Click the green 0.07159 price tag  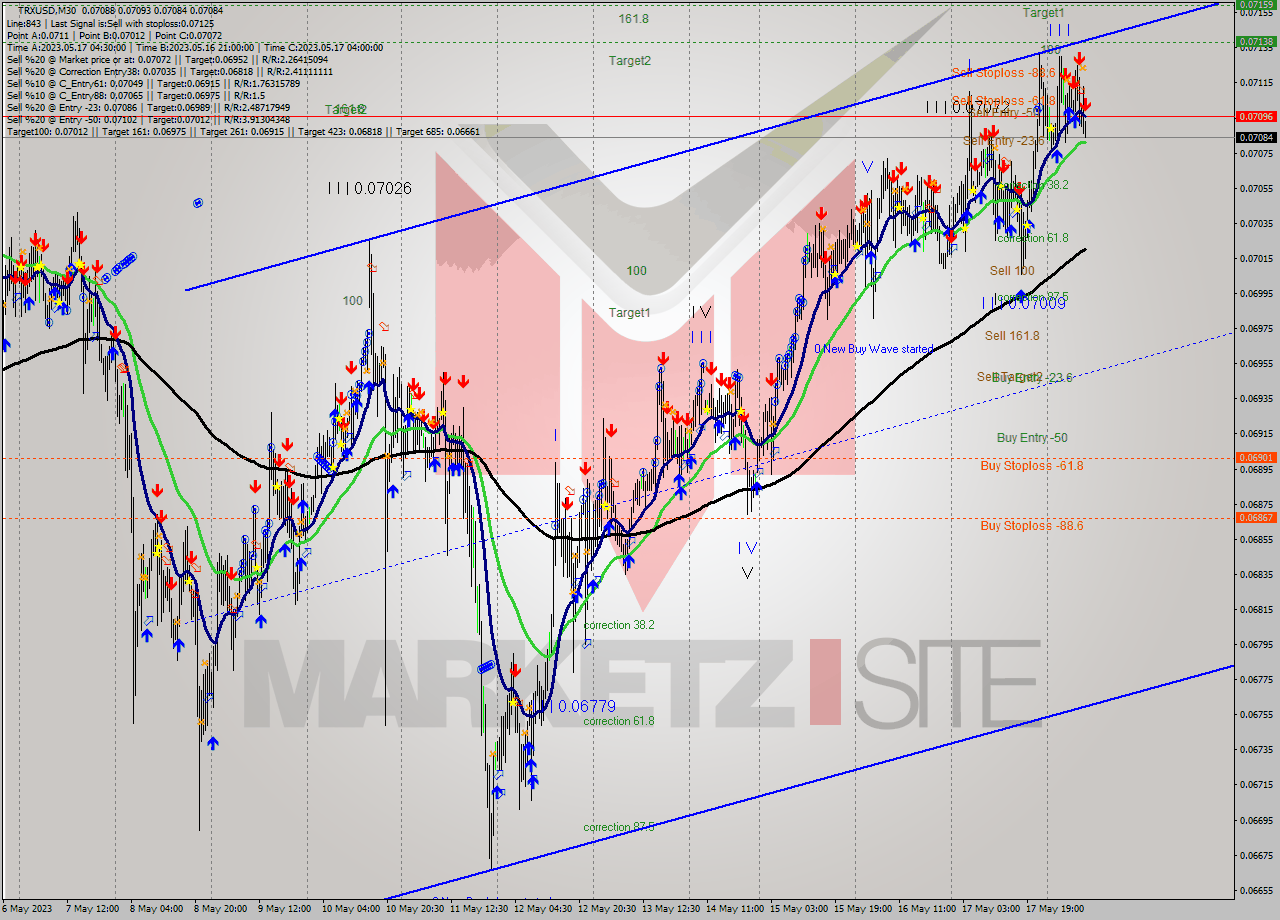[1257, 5]
